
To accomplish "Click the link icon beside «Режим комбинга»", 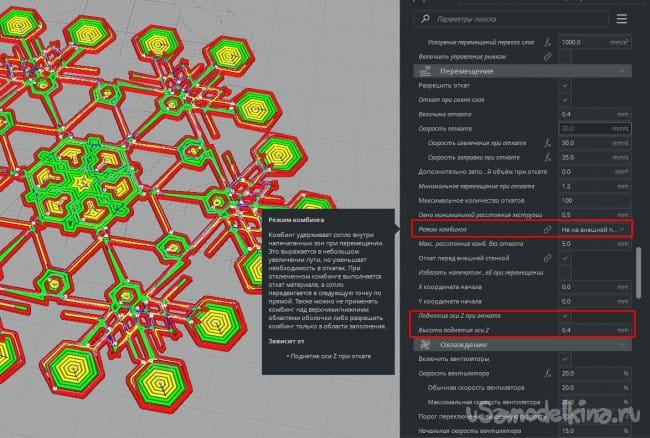I will (548, 230).
